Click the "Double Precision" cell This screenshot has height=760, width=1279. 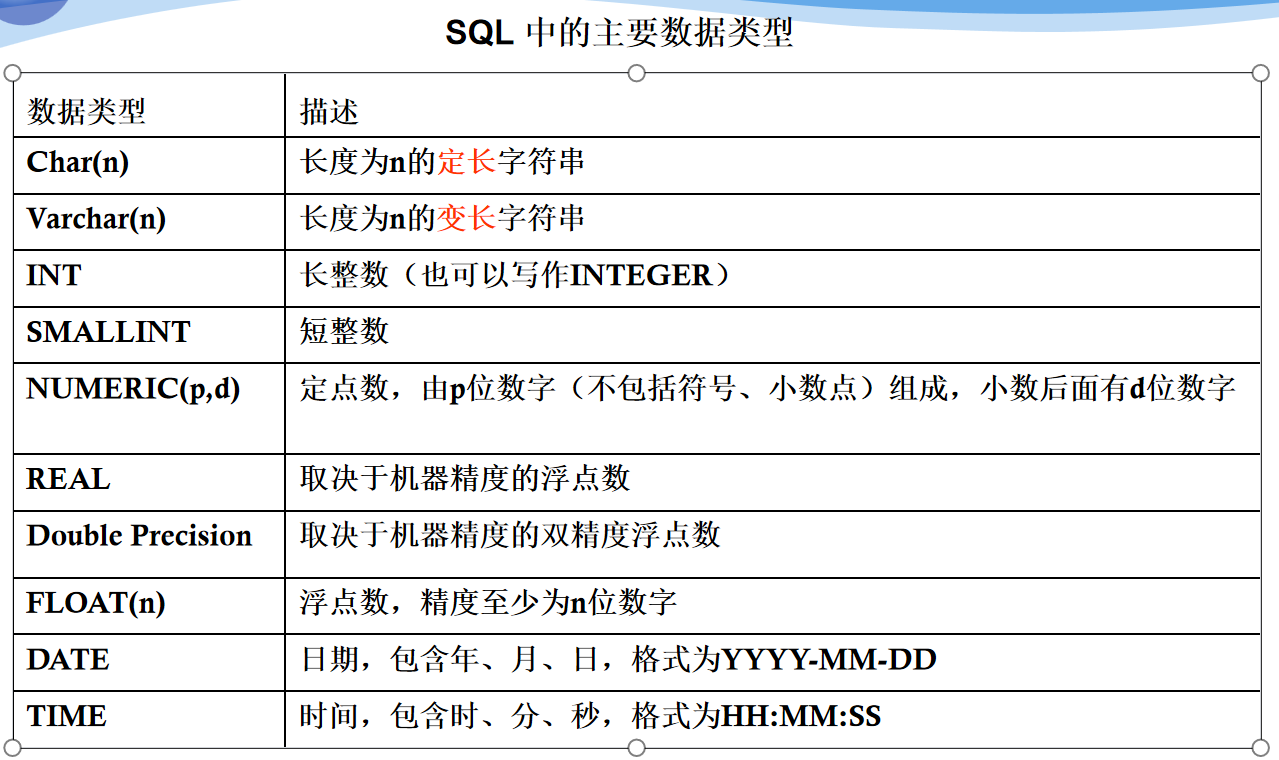[149, 544]
